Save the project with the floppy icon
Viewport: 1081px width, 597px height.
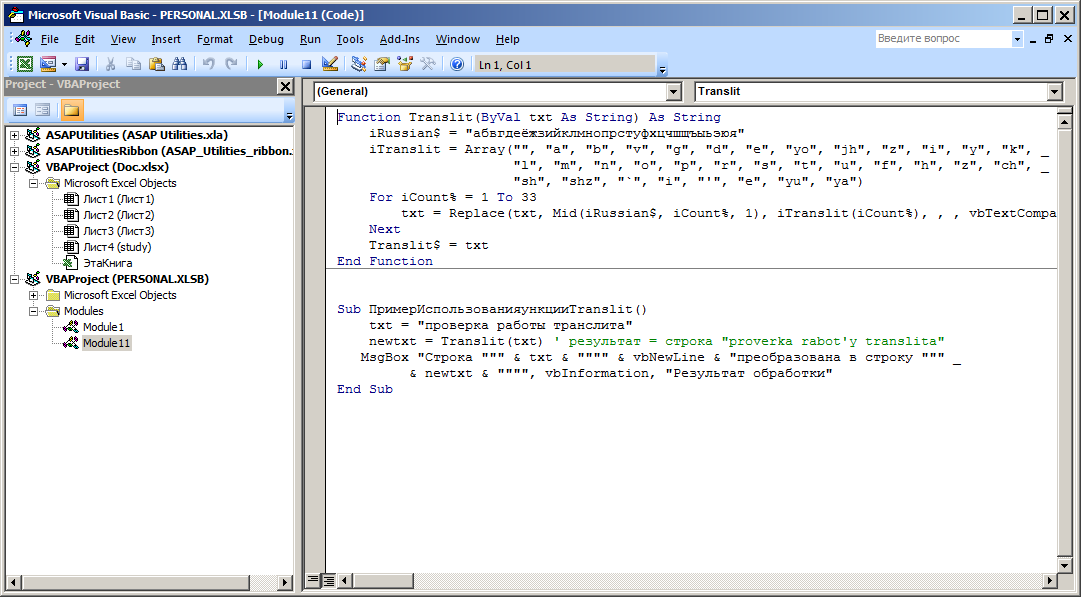82,64
